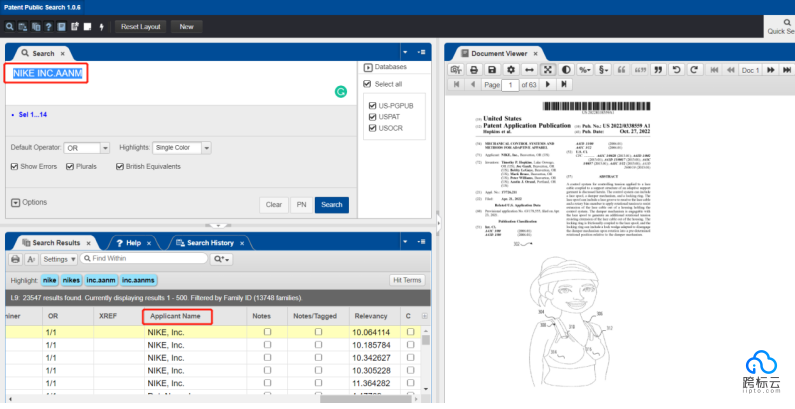Jump to the last page of 63
795x409 pixels.
point(564,85)
